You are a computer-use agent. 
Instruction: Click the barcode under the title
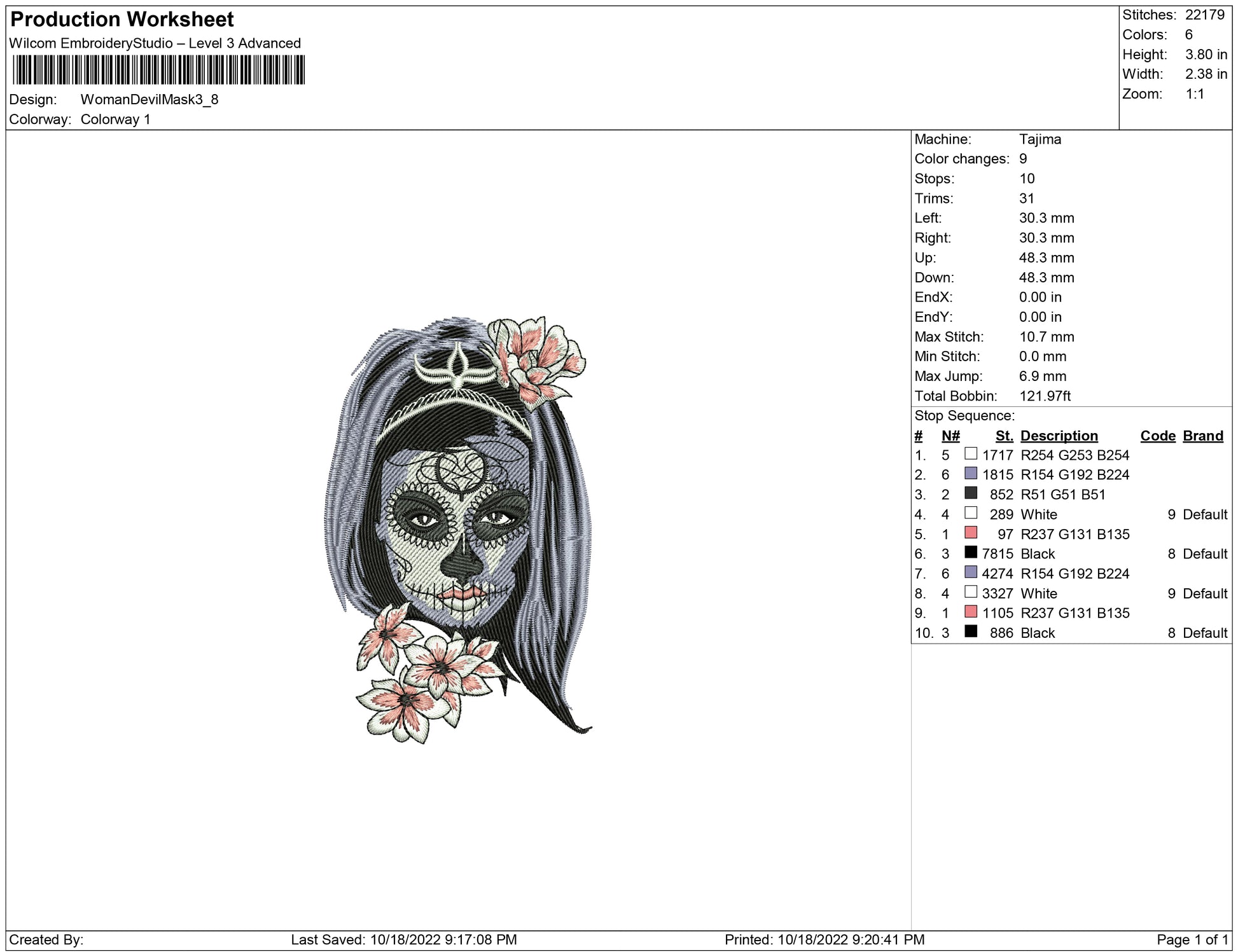[x=158, y=70]
